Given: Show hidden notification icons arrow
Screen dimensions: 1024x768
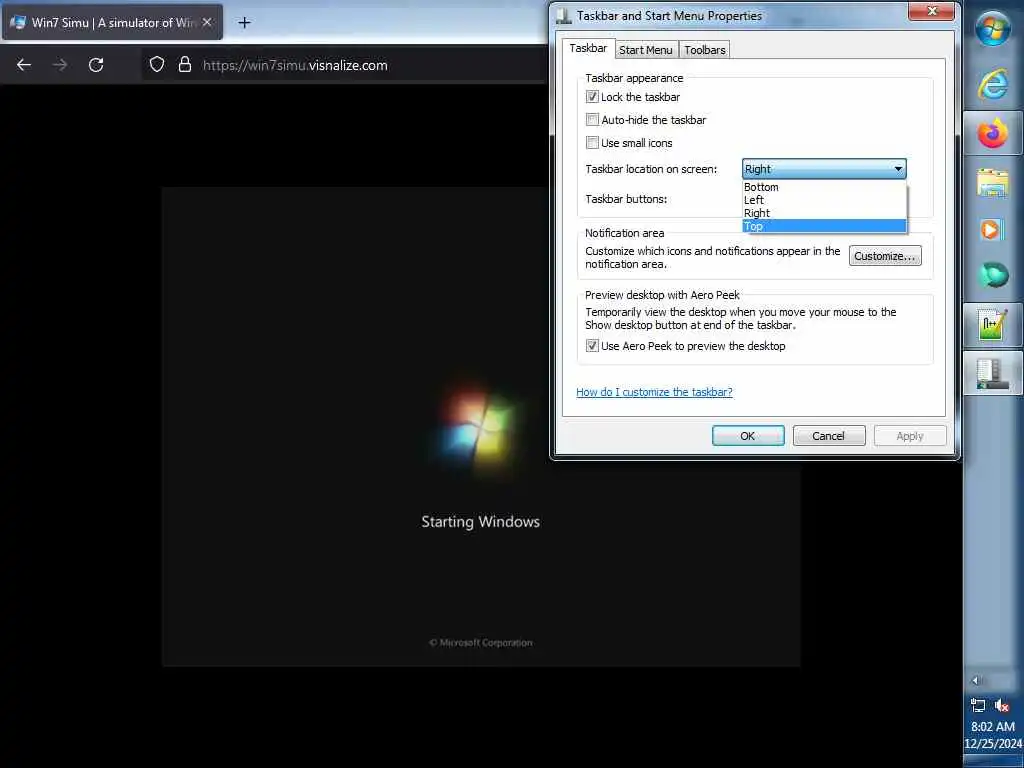Looking at the screenshot, I should [976, 680].
